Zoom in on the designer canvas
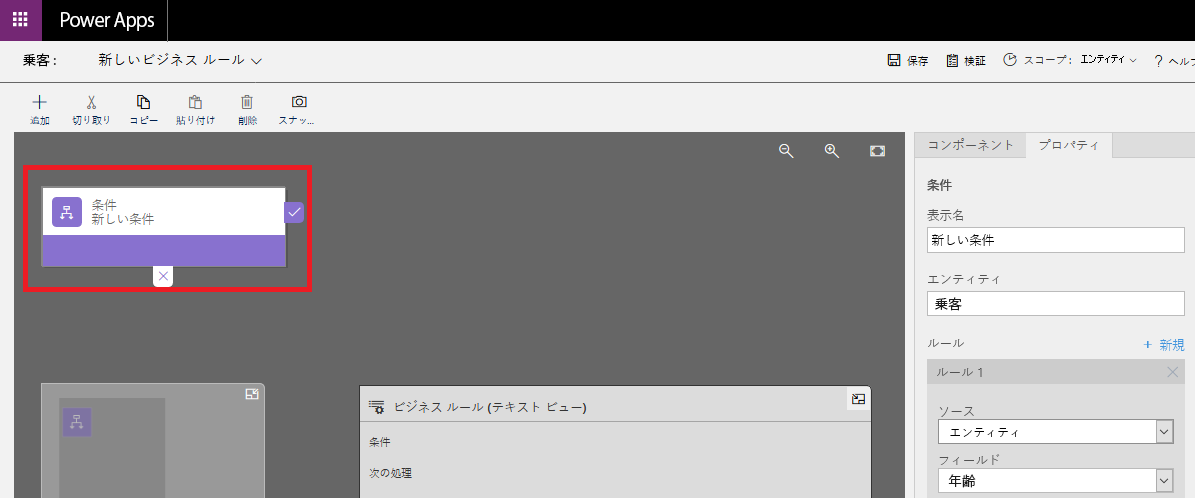 pos(832,151)
